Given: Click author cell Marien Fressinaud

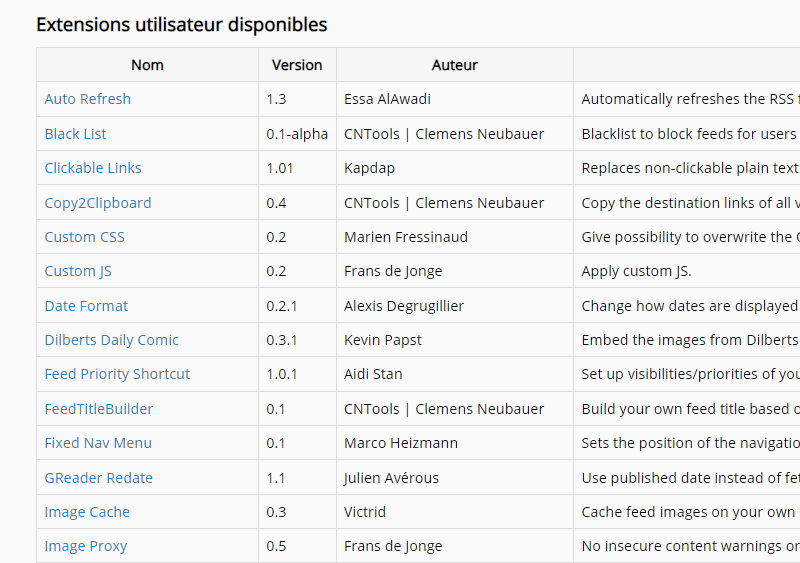Looking at the screenshot, I should (x=405, y=237).
